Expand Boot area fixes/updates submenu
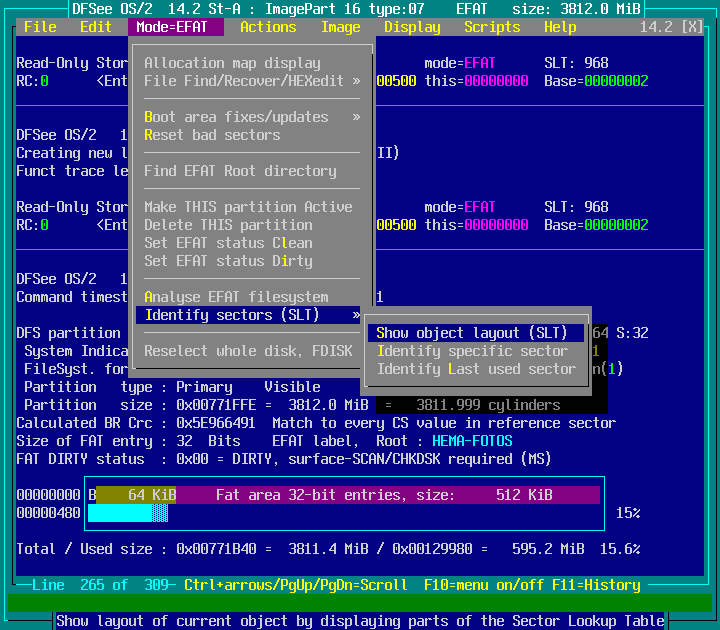Screen dimensions: 720x630 point(252,117)
